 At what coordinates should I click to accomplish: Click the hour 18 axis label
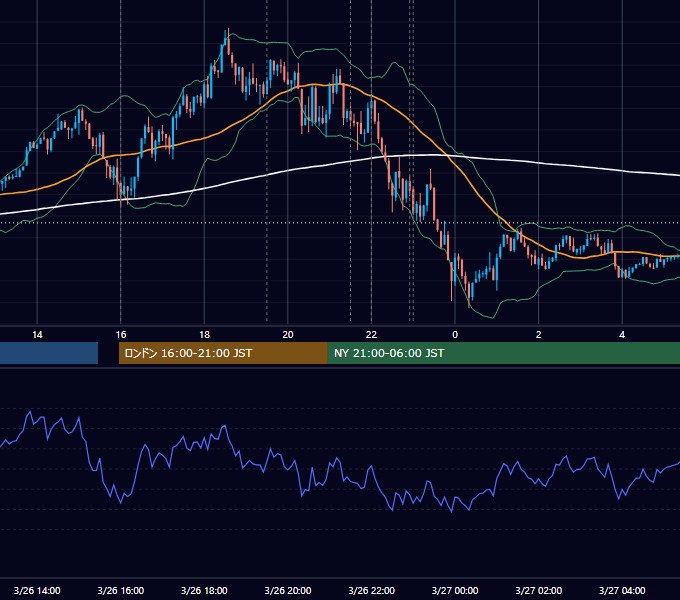point(204,335)
